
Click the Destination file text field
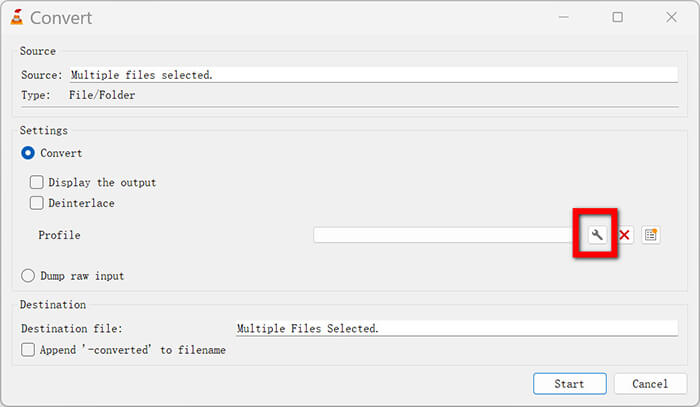455,328
